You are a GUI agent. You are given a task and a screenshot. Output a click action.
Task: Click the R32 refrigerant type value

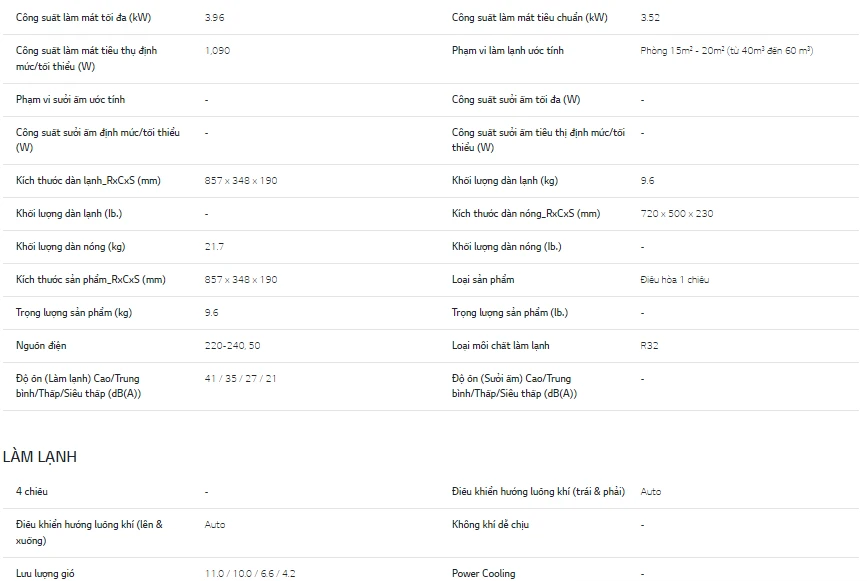650,346
